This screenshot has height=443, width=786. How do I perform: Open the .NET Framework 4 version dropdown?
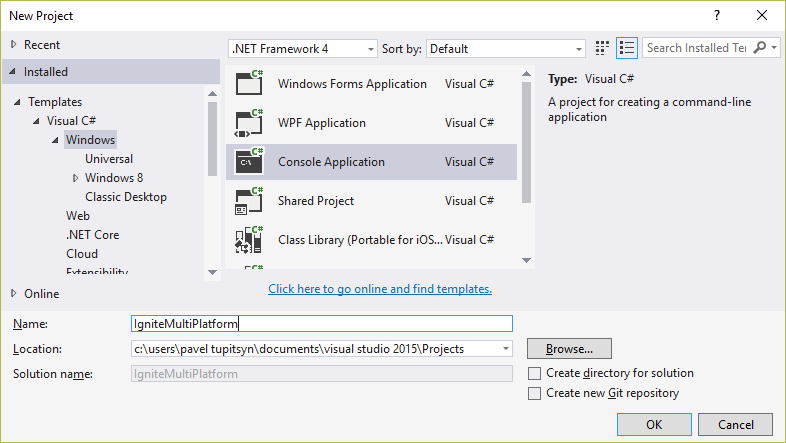pyautogui.click(x=303, y=49)
